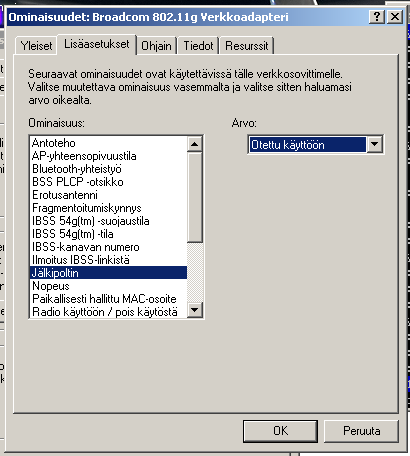Switch to the Yleiset tab
Viewport: 410px width, 456px height.
pyautogui.click(x=36, y=46)
